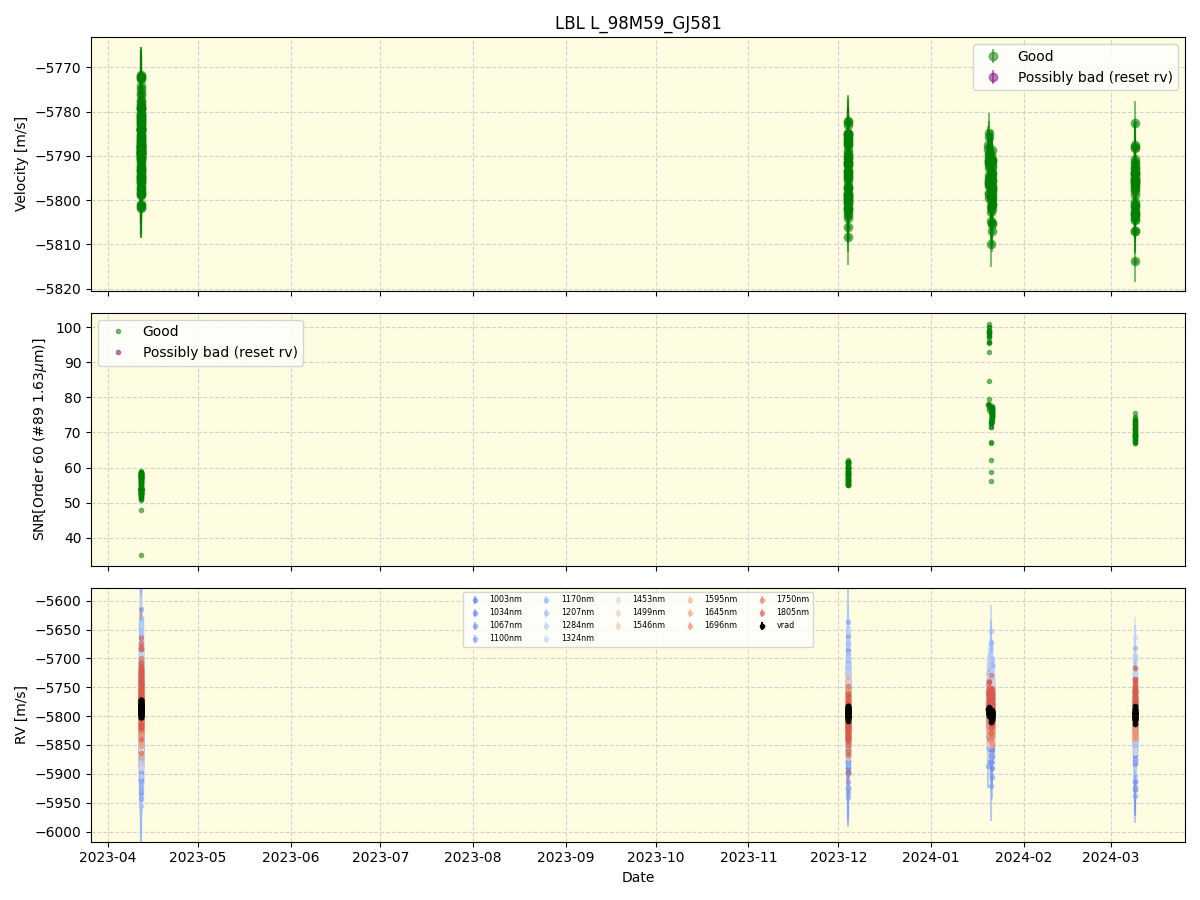Click the 1284nm legend marker
The height and width of the screenshot is (900, 1200).
click(x=547, y=625)
